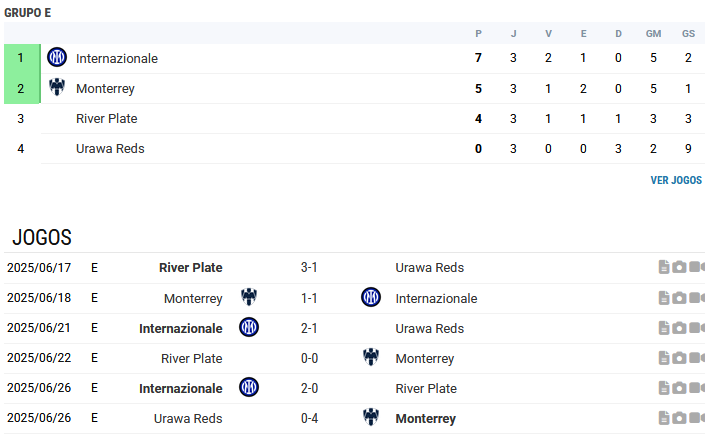Open photos icon for Internazionale 2-0 River Plate

679,388
